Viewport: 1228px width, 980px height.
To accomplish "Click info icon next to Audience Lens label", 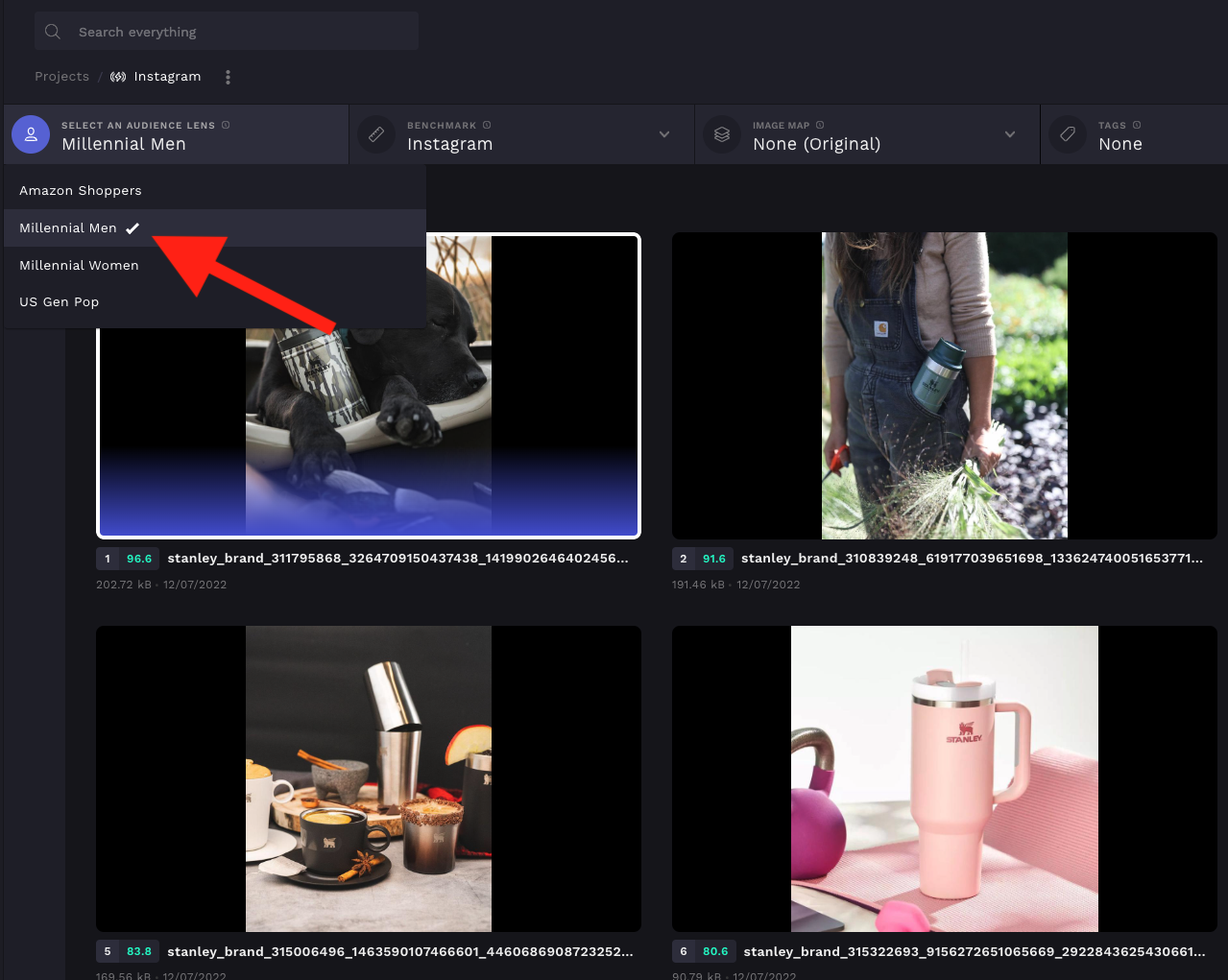I will [226, 125].
